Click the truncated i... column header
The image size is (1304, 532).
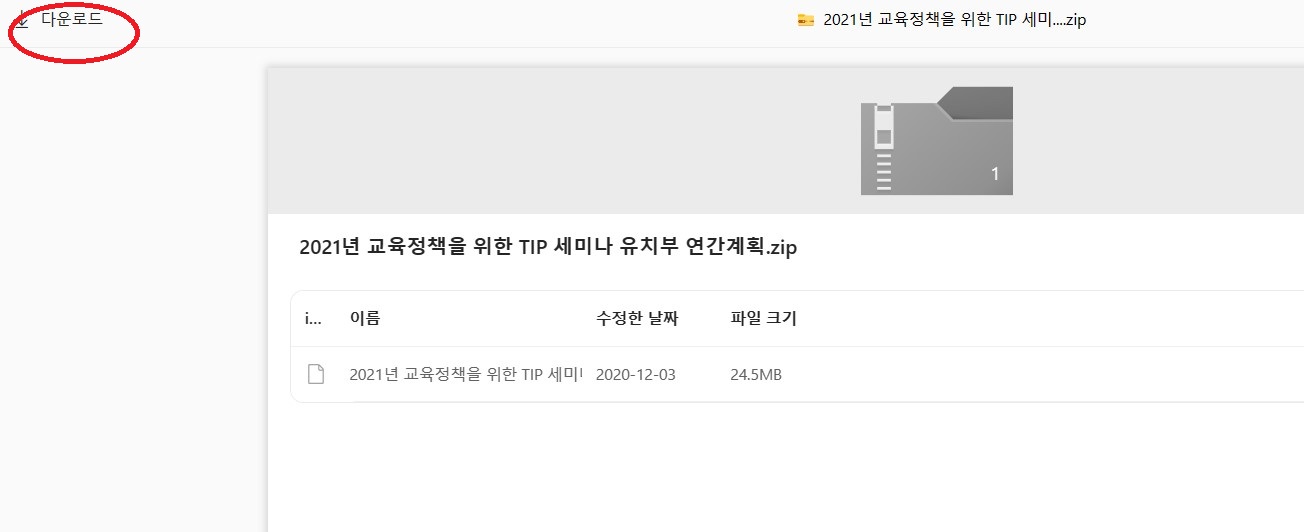[313, 319]
